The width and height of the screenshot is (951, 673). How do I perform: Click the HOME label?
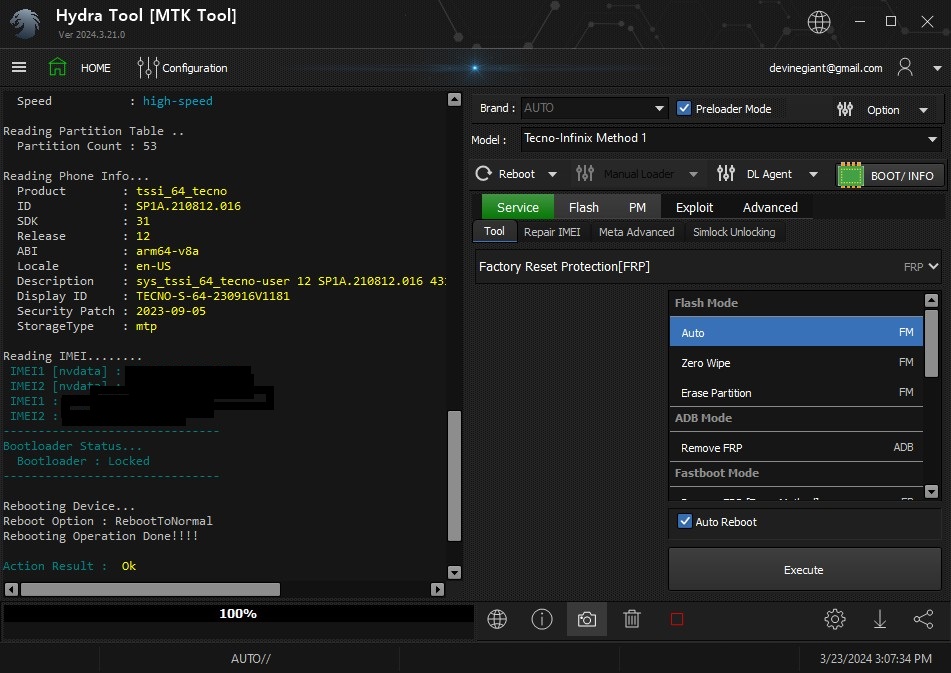(96, 68)
